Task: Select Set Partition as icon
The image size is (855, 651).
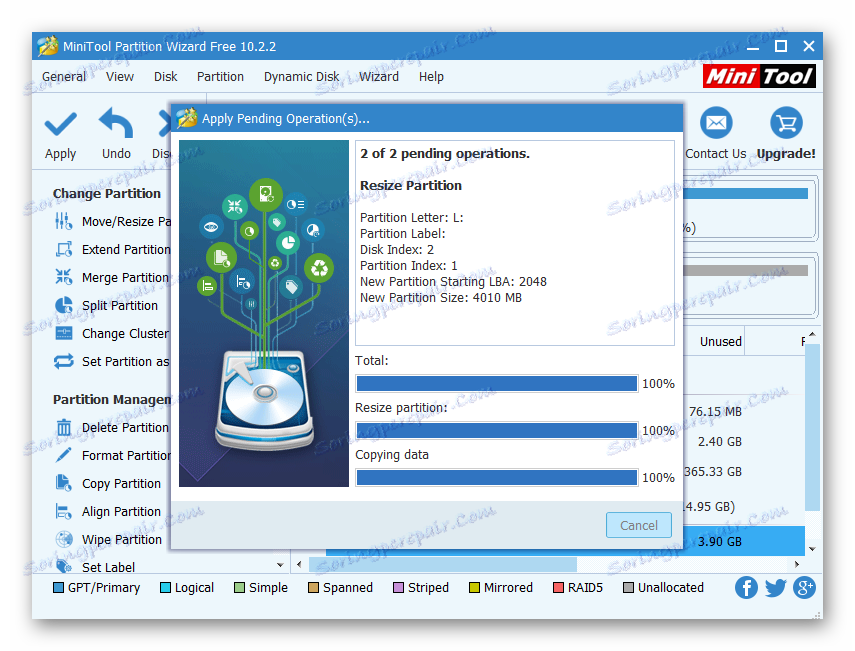Action: [x=64, y=361]
